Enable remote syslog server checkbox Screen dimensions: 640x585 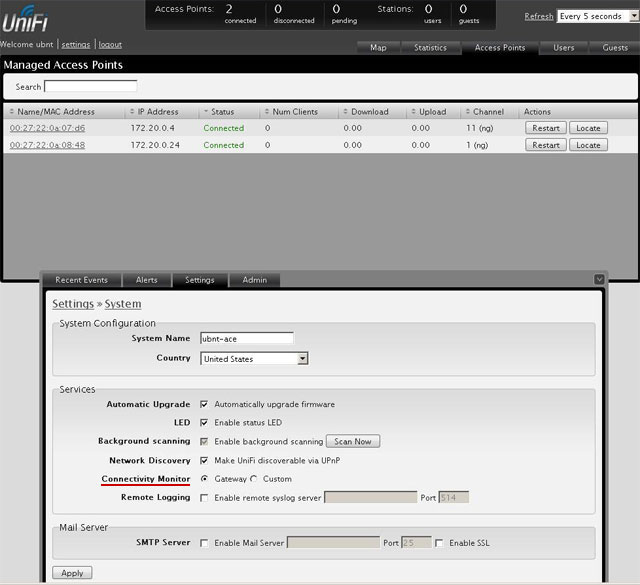pos(204,497)
